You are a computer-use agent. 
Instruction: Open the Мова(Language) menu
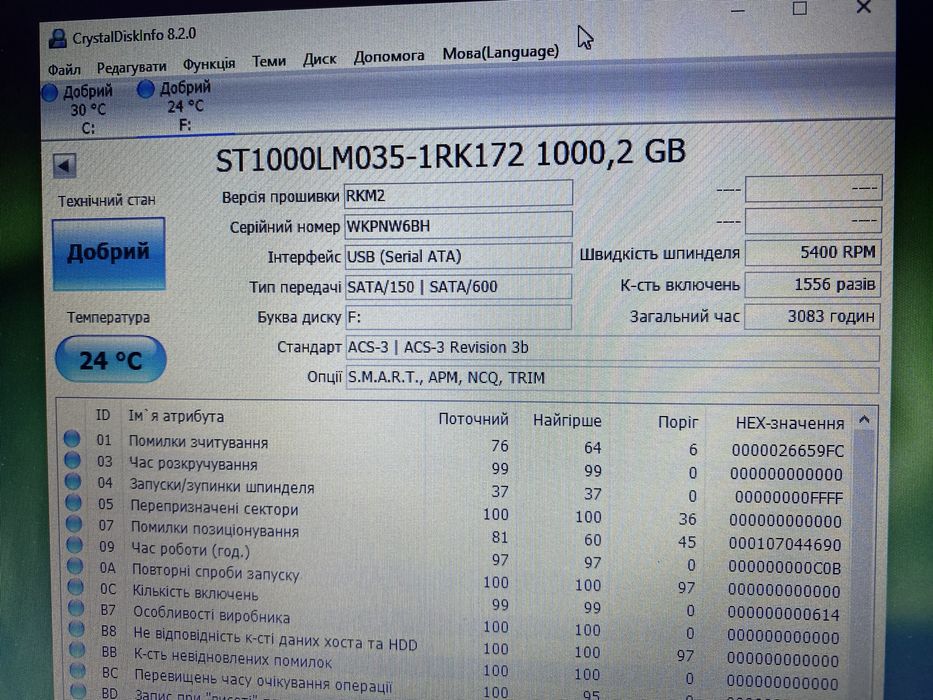[500, 52]
